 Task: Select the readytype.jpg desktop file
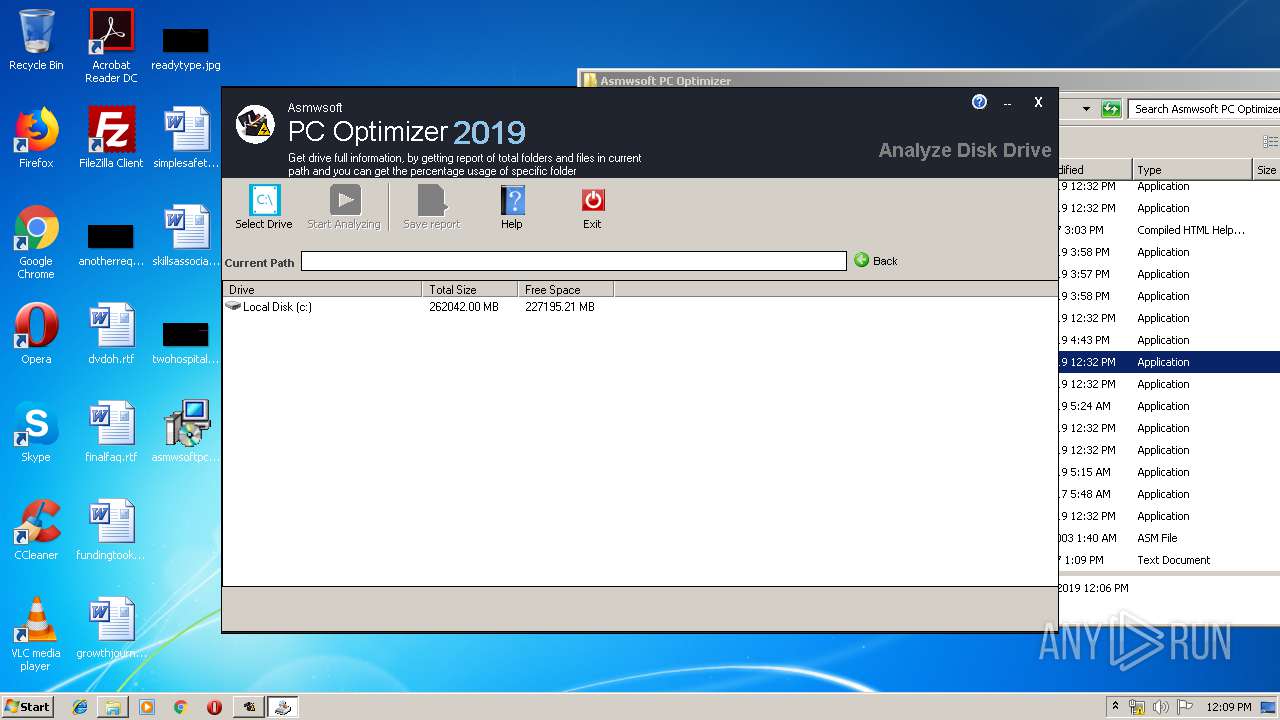coord(186,46)
